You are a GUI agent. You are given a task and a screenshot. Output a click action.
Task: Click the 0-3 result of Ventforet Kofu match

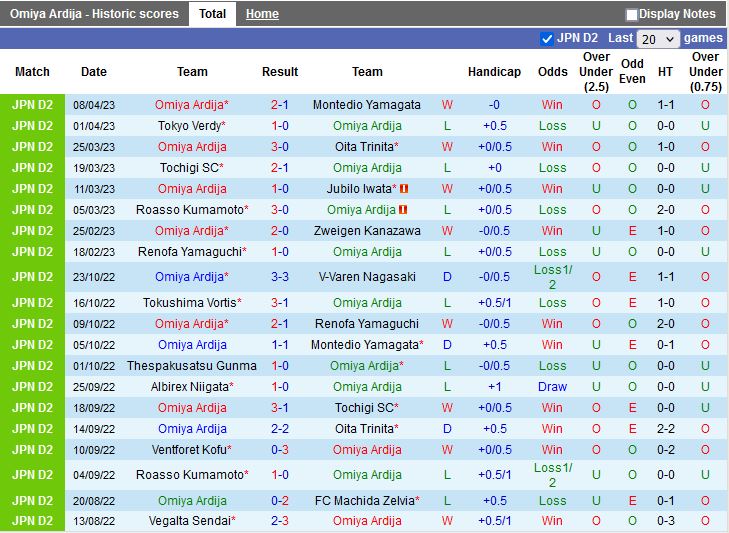click(279, 450)
